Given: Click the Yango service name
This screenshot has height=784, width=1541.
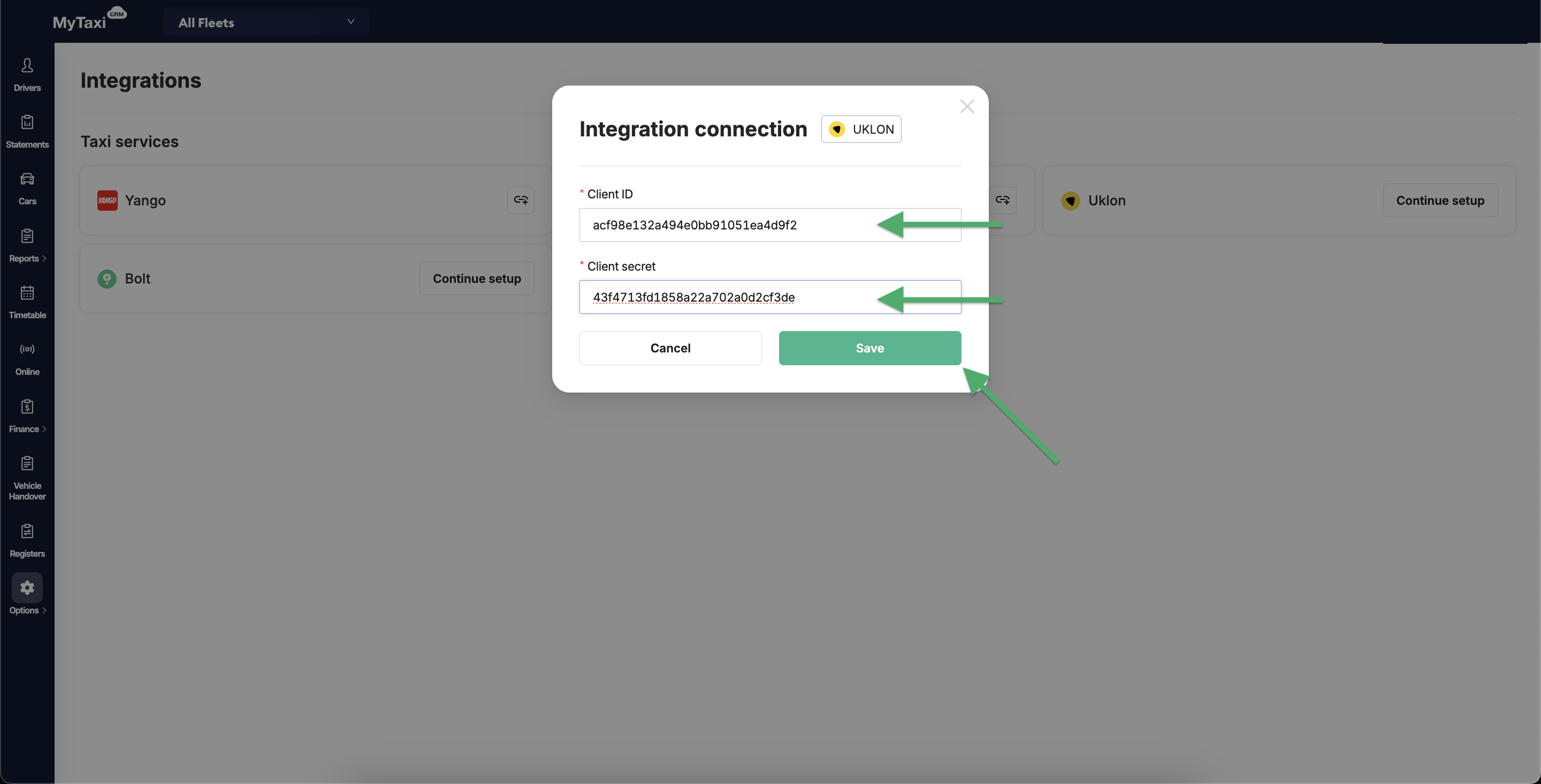Looking at the screenshot, I should 146,201.
